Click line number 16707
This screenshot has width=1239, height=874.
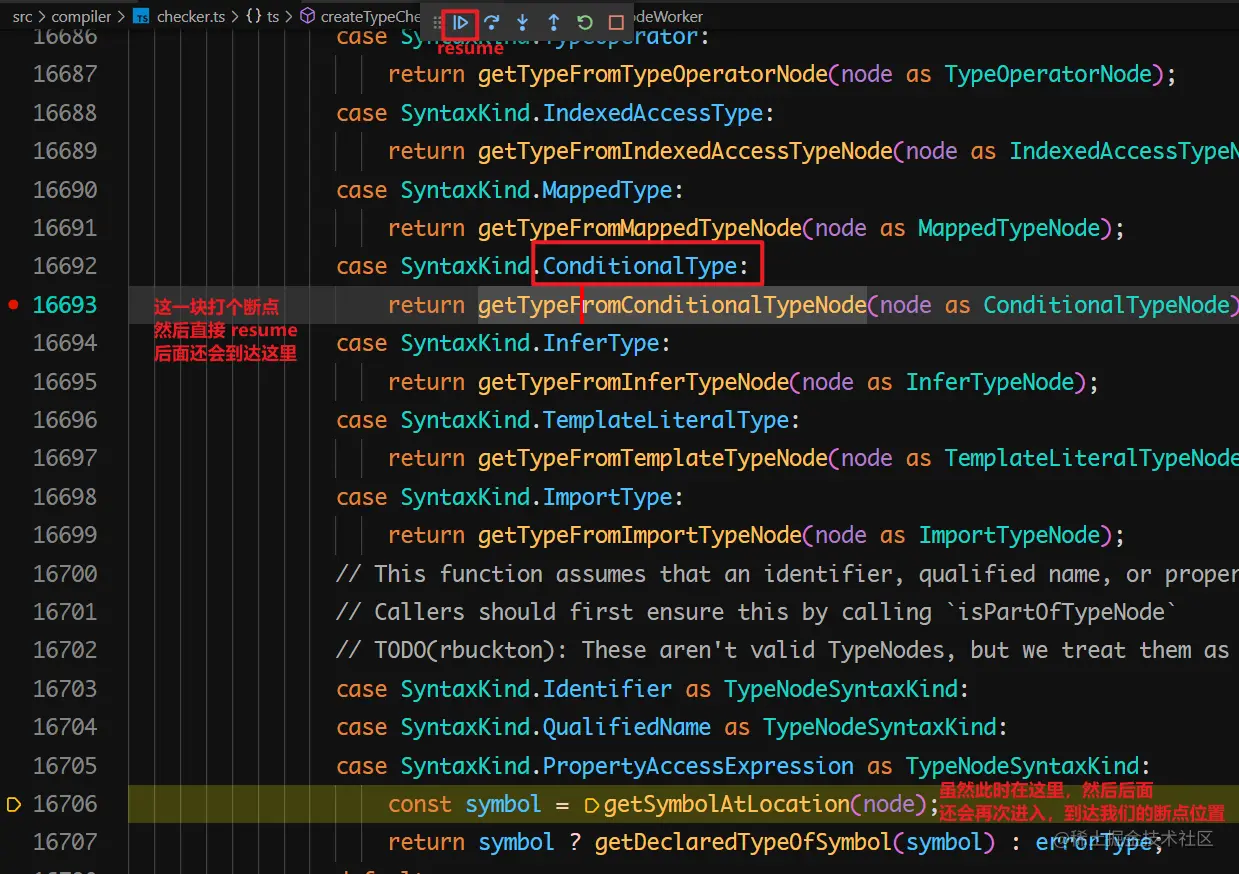pos(65,842)
